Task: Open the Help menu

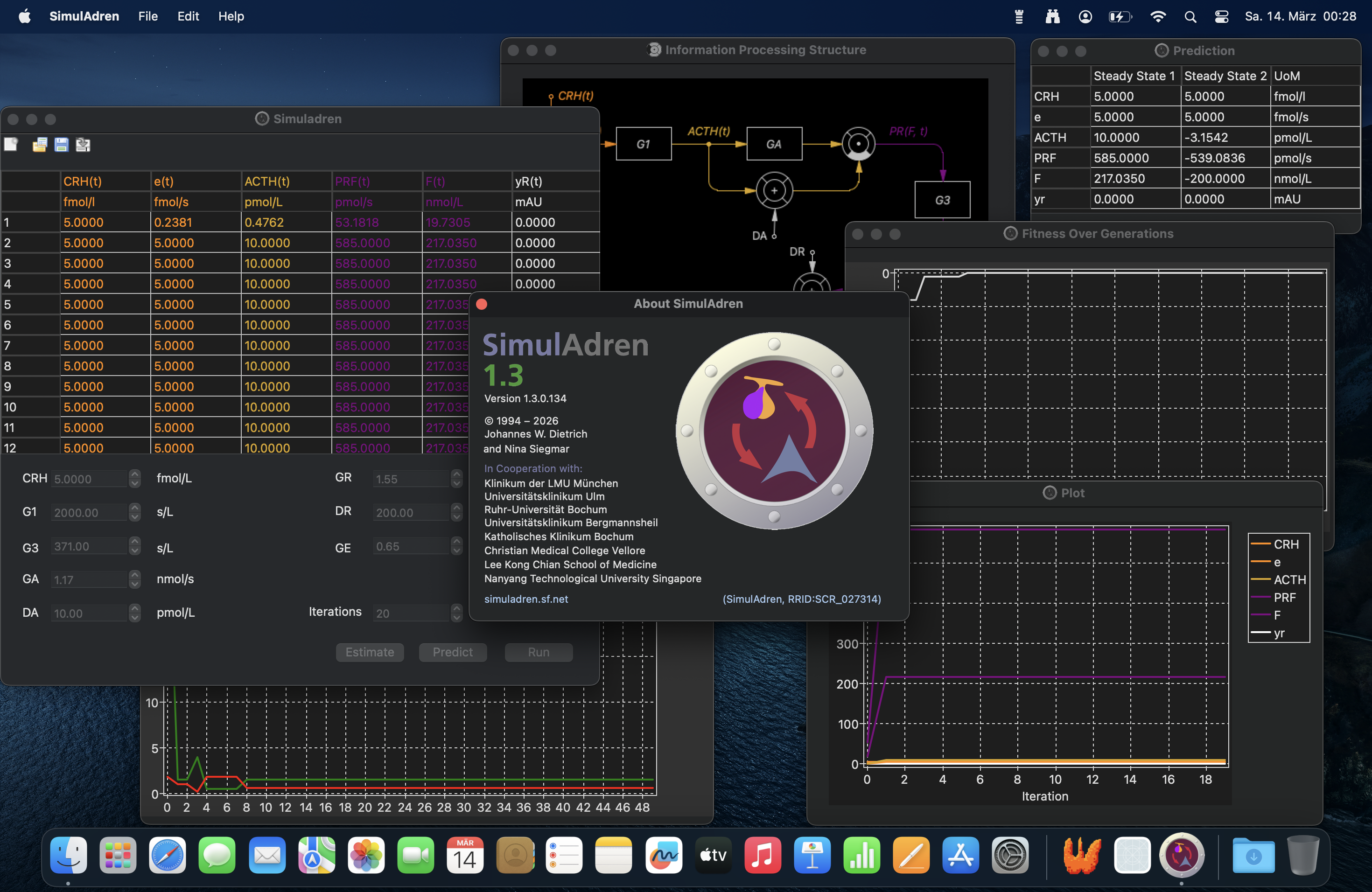Action: click(x=231, y=16)
